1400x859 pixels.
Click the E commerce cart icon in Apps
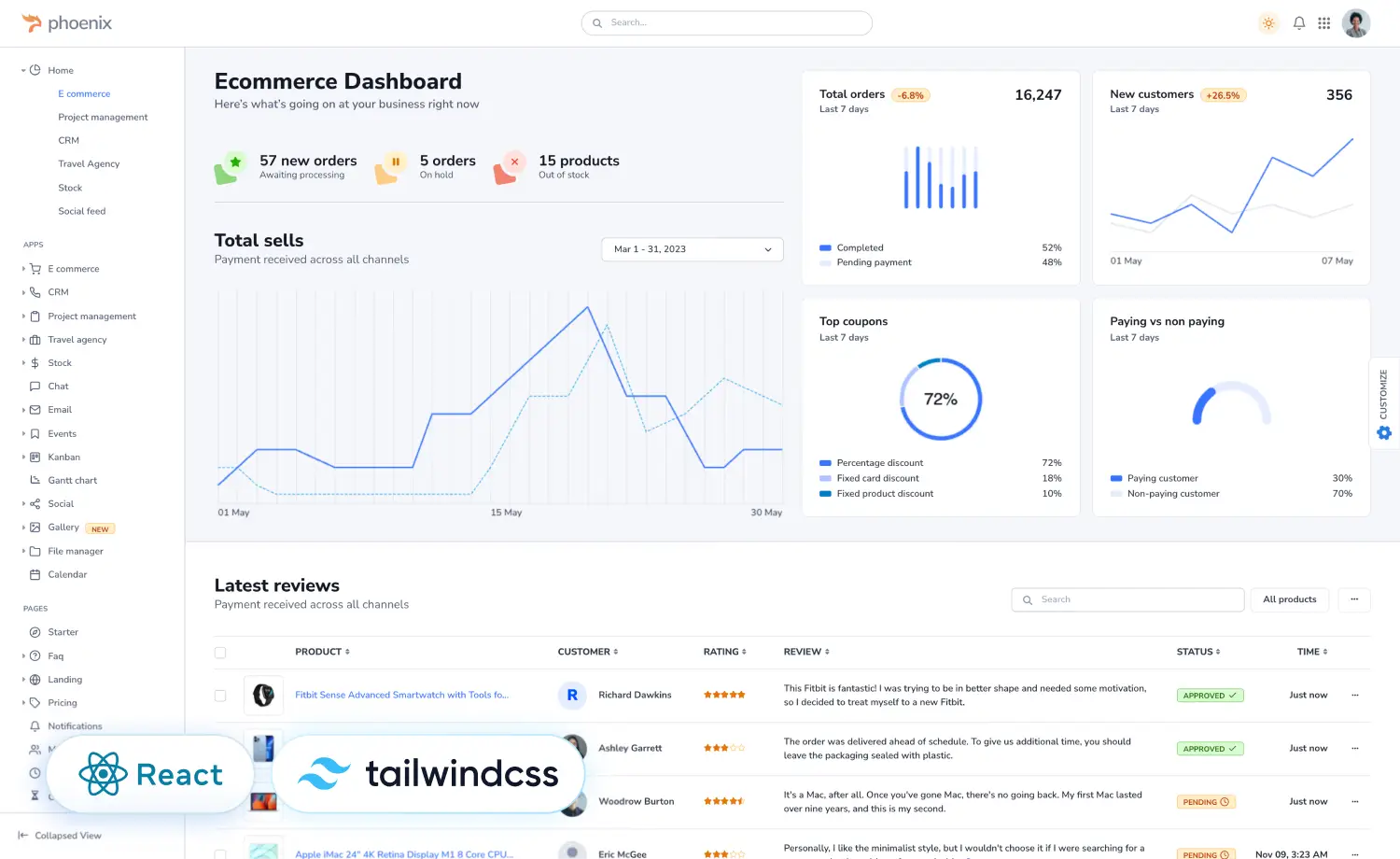[35, 269]
